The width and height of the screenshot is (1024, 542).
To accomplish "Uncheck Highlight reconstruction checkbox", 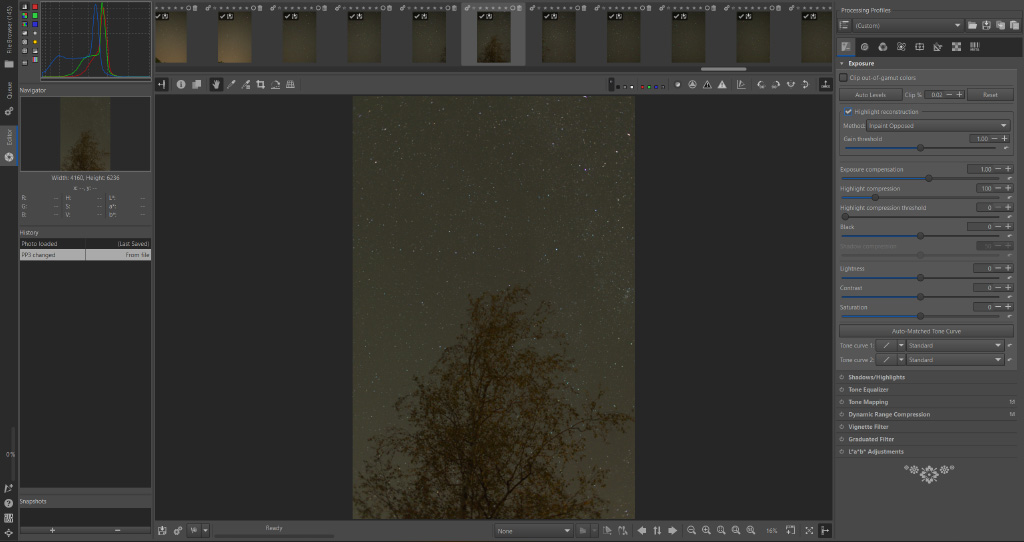I will (848, 111).
